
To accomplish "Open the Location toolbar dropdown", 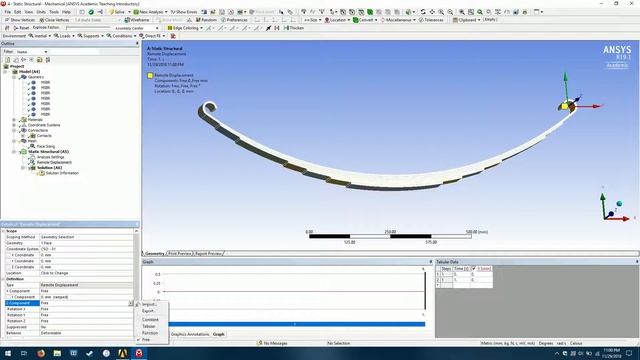I will coord(337,20).
